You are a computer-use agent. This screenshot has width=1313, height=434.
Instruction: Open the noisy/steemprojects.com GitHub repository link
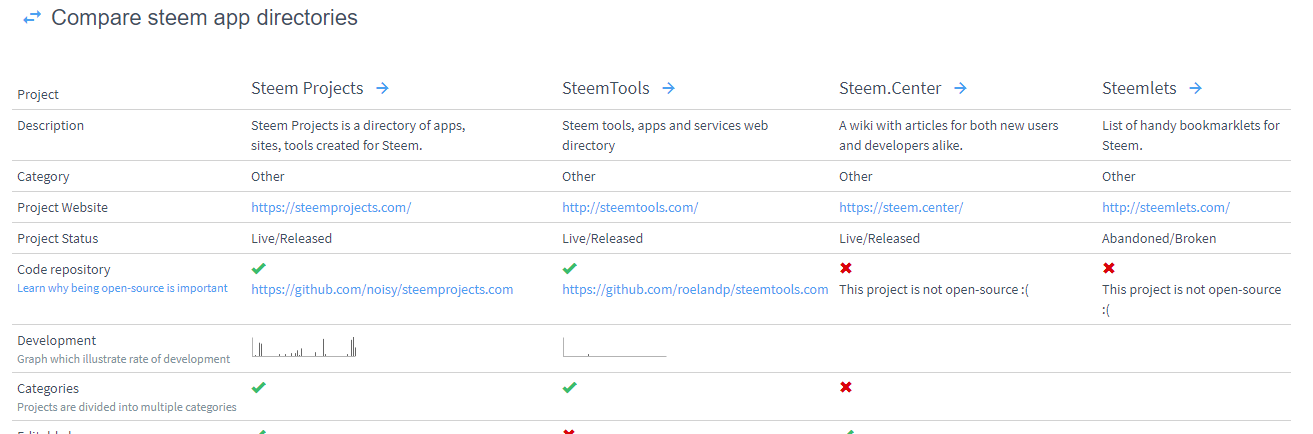tap(382, 290)
